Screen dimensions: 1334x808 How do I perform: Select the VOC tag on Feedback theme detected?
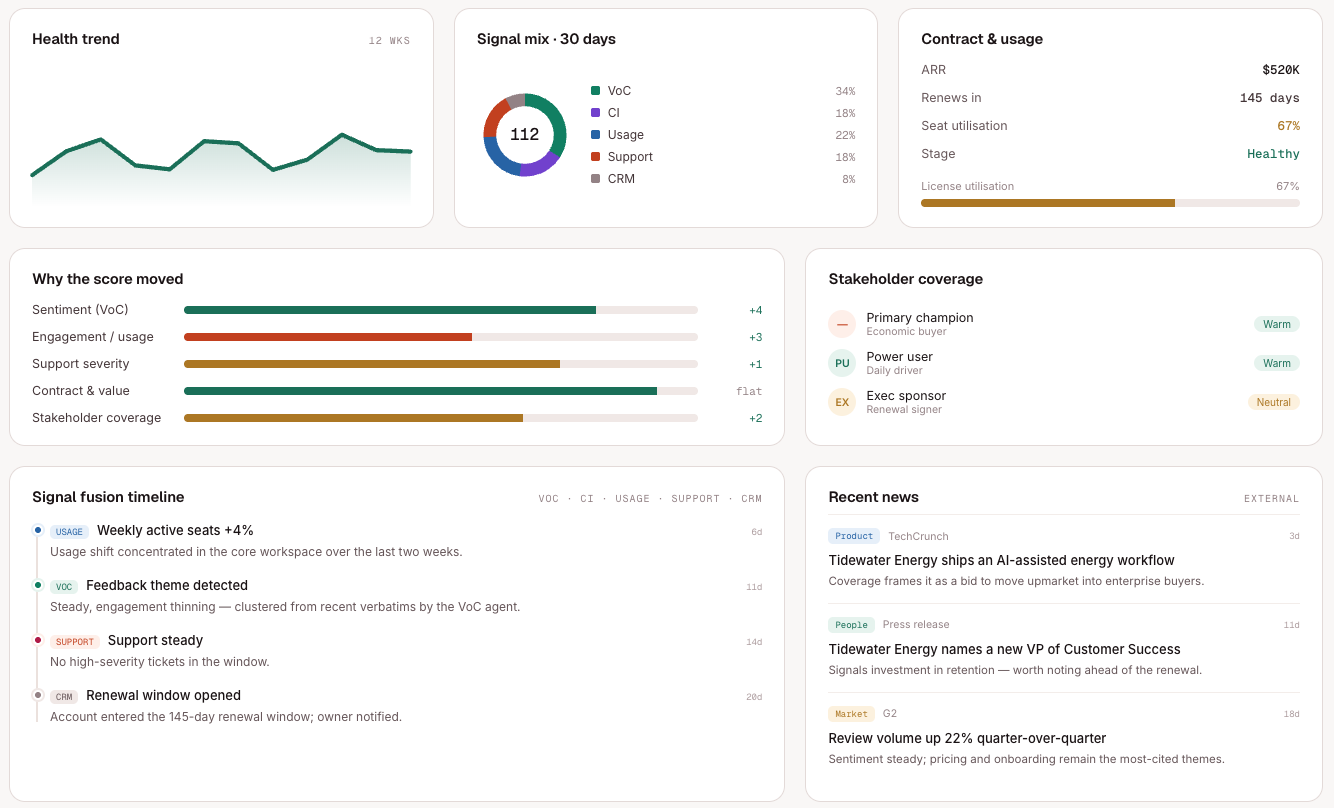(64, 587)
